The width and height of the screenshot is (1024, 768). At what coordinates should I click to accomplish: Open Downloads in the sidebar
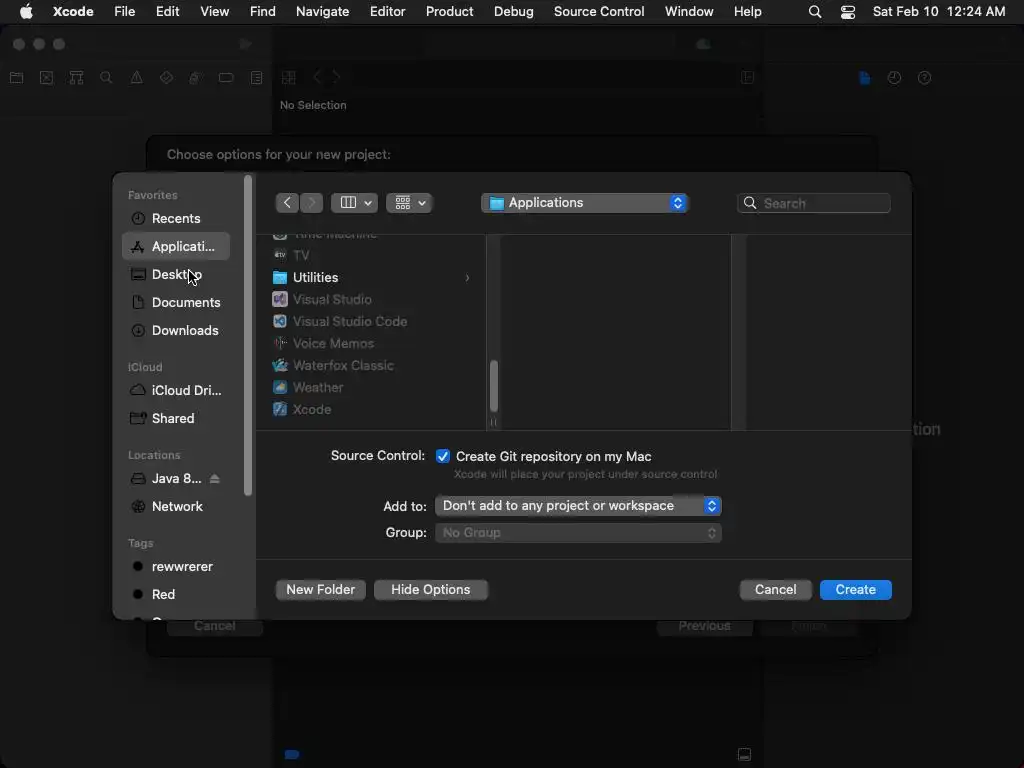[x=176, y=330]
